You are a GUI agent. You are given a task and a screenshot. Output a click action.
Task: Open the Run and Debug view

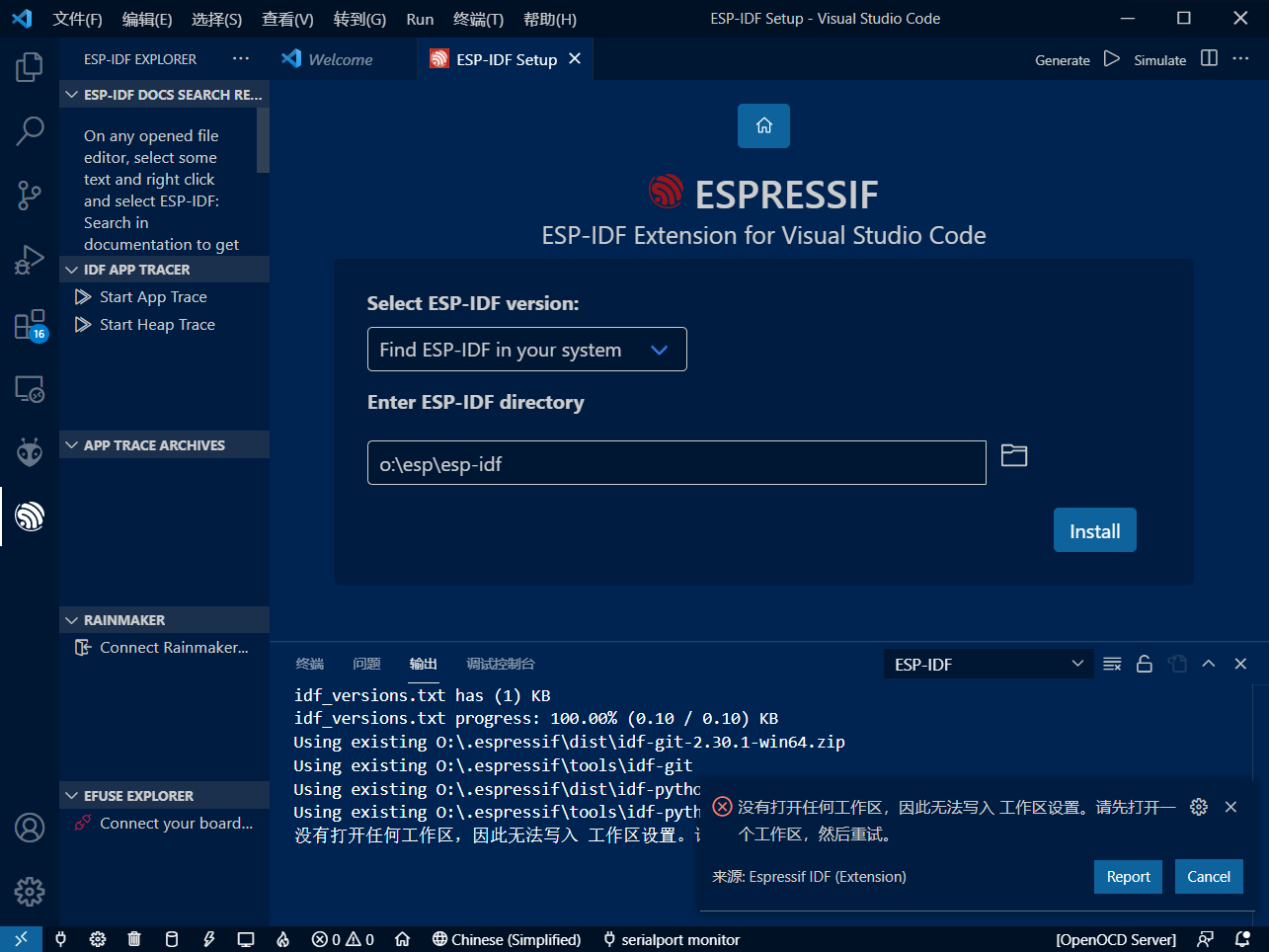[30, 259]
